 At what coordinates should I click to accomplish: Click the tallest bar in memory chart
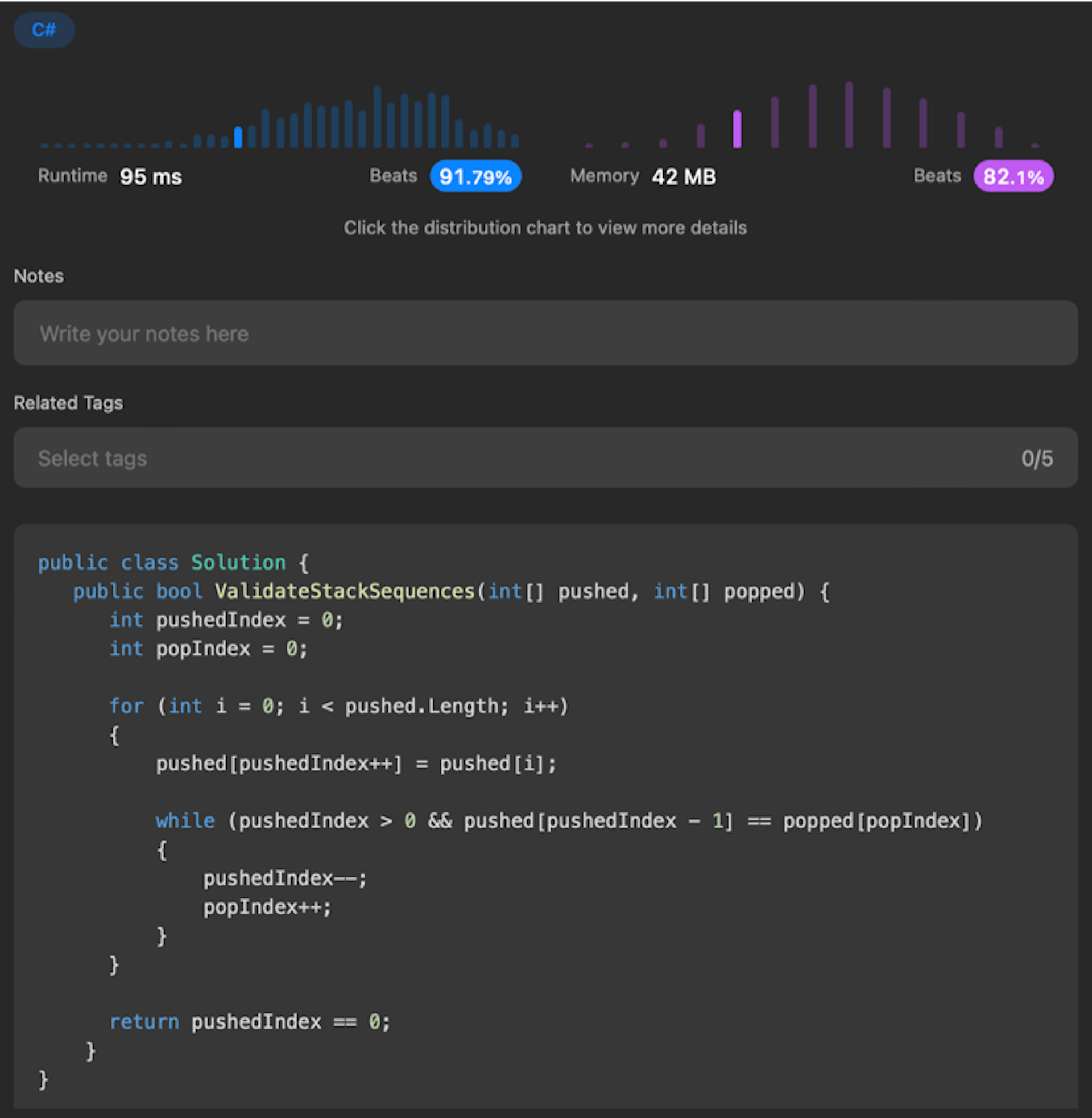pos(849,115)
